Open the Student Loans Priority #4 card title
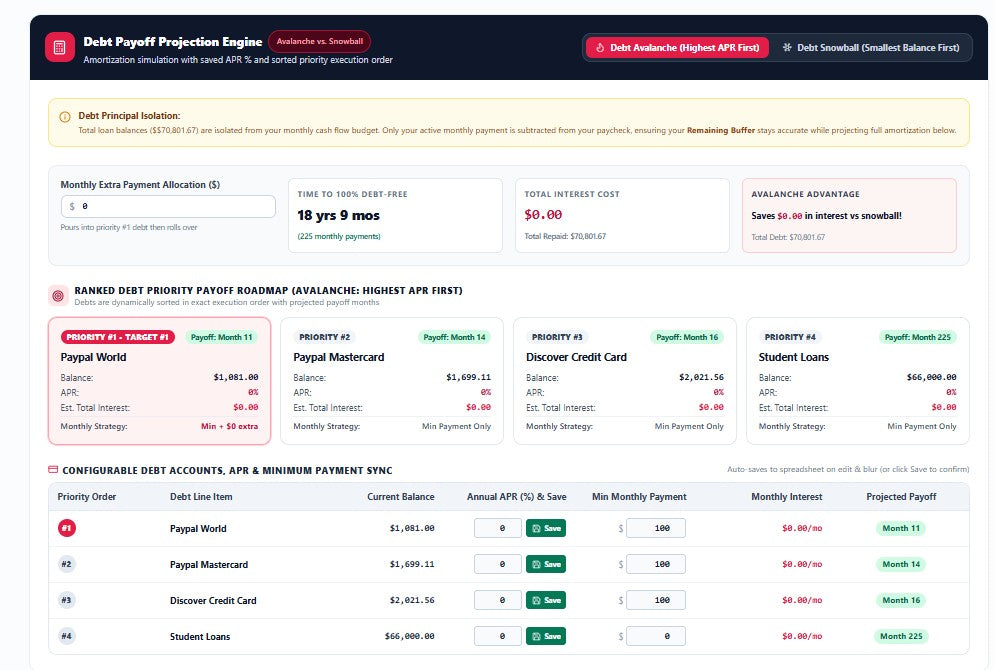994x670 pixels. (794, 358)
